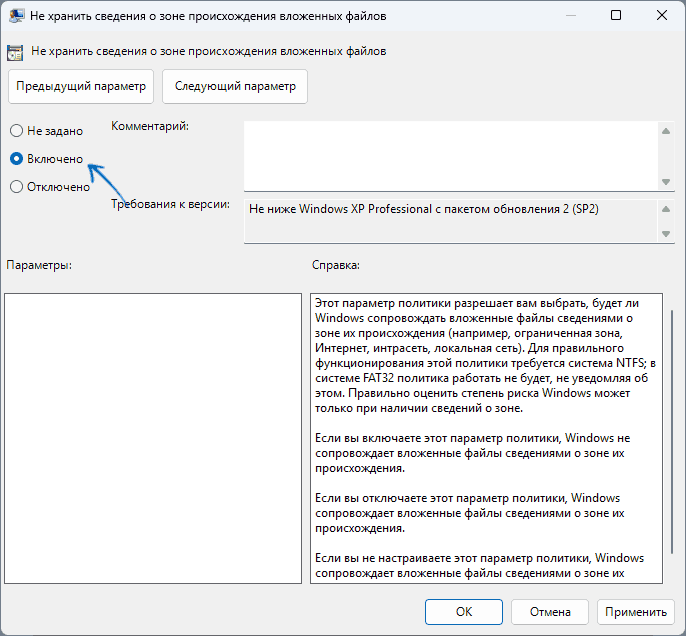The image size is (686, 636).
Task: Select the Не задано radio button
Action: [16, 131]
